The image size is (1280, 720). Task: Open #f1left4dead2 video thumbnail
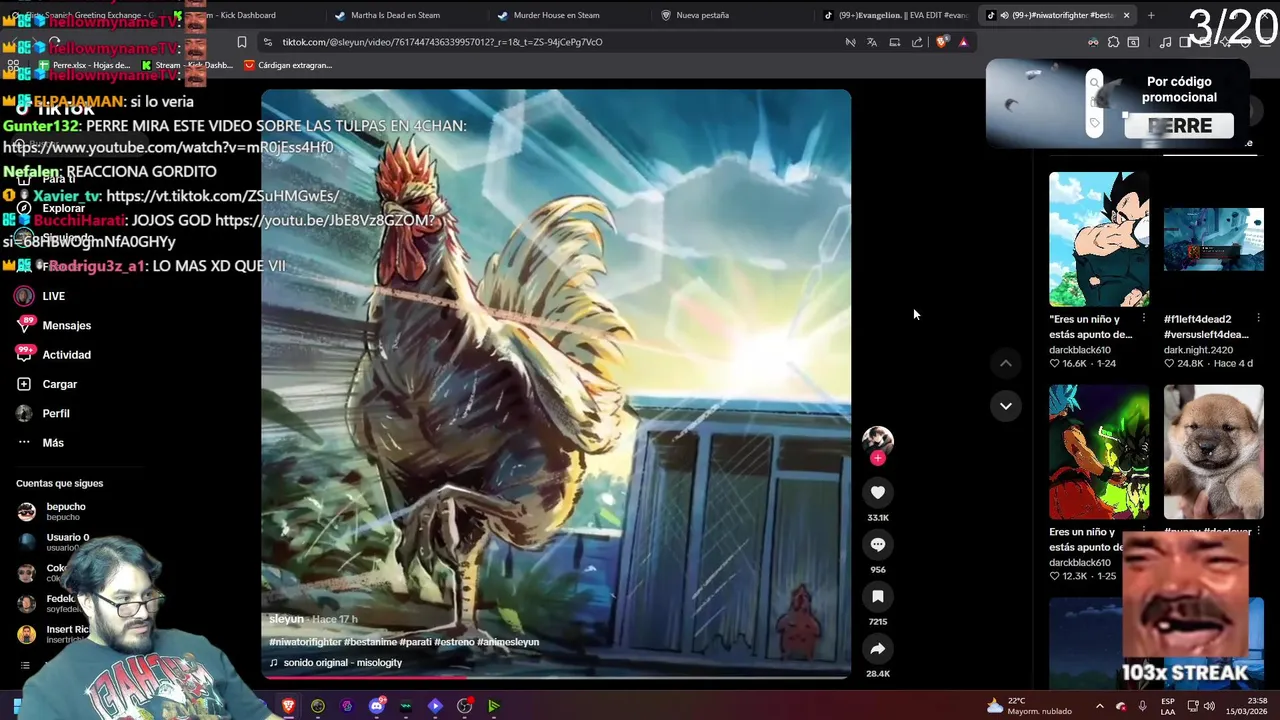(x=1213, y=239)
